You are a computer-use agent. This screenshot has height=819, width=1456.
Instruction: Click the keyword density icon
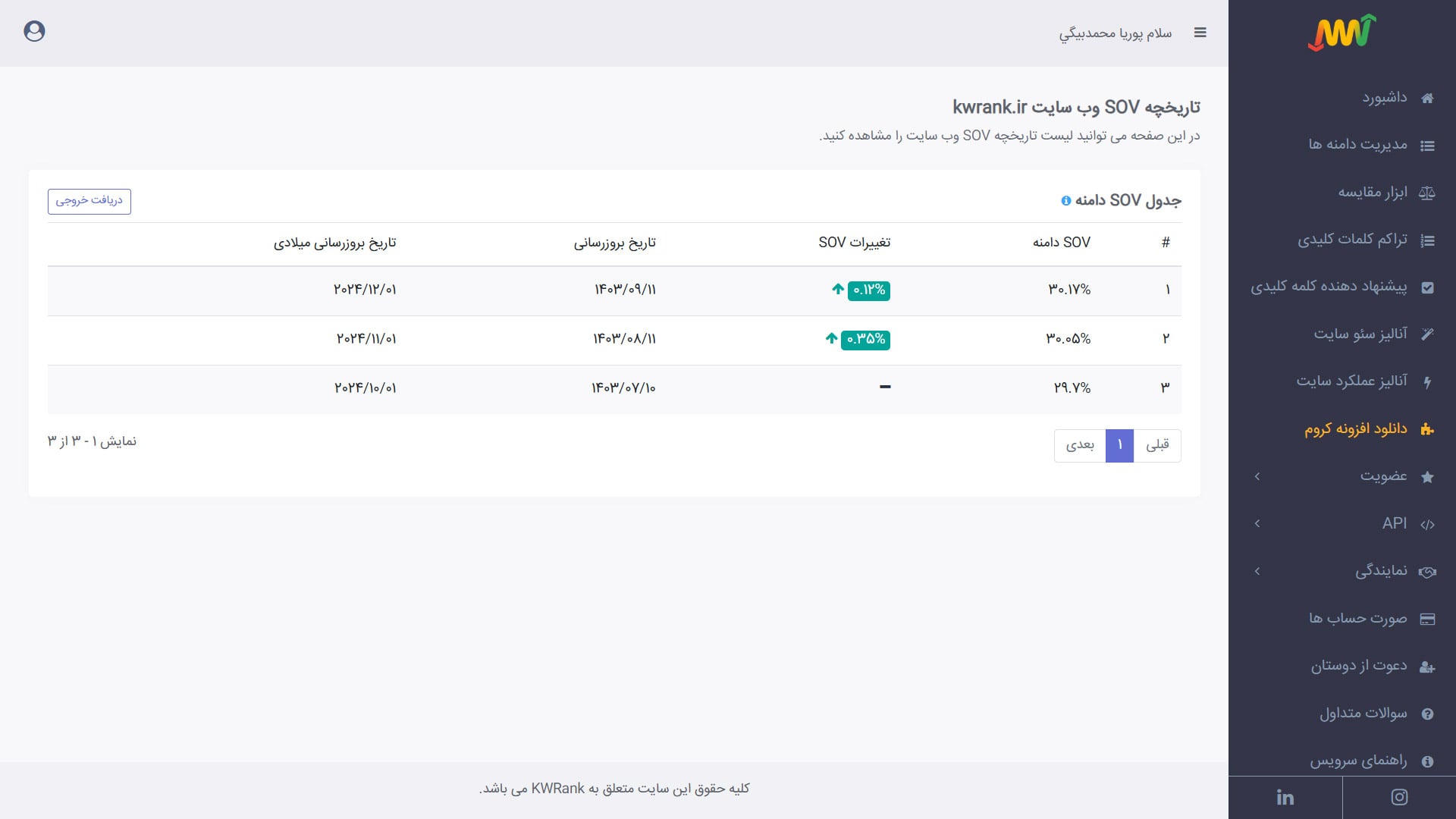tap(1427, 240)
